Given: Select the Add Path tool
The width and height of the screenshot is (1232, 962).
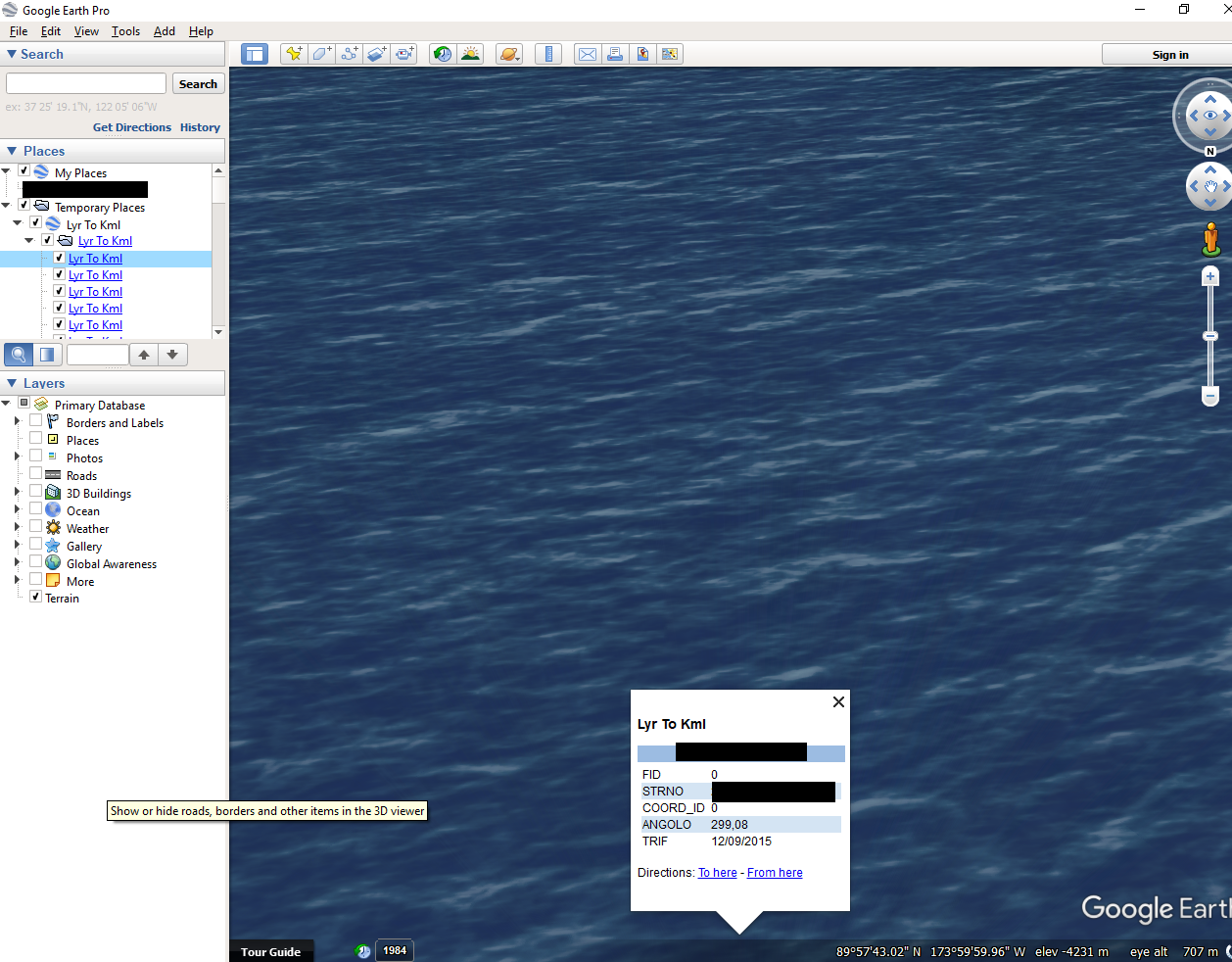Looking at the screenshot, I should click(x=349, y=54).
